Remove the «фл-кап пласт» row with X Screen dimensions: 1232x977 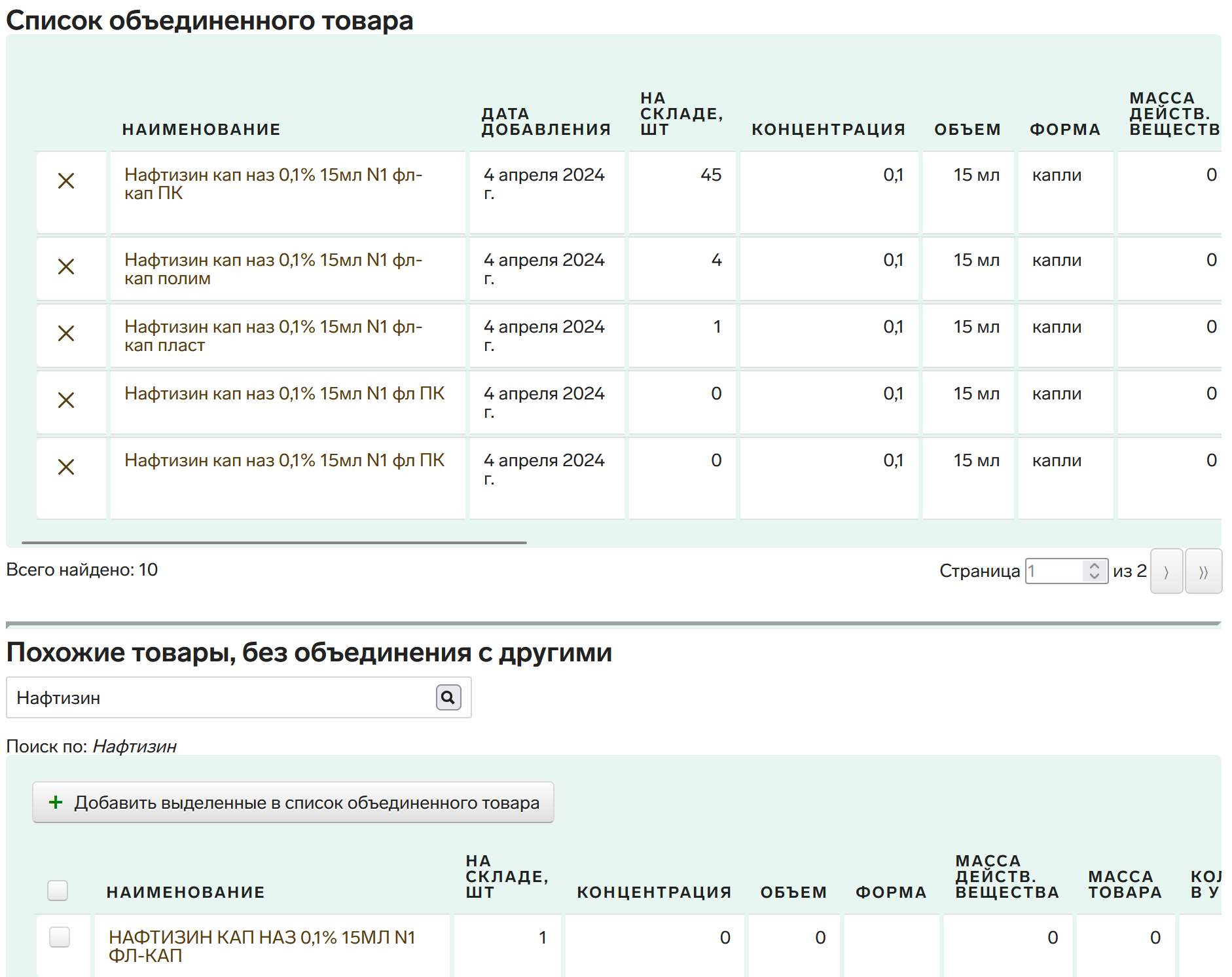66,333
